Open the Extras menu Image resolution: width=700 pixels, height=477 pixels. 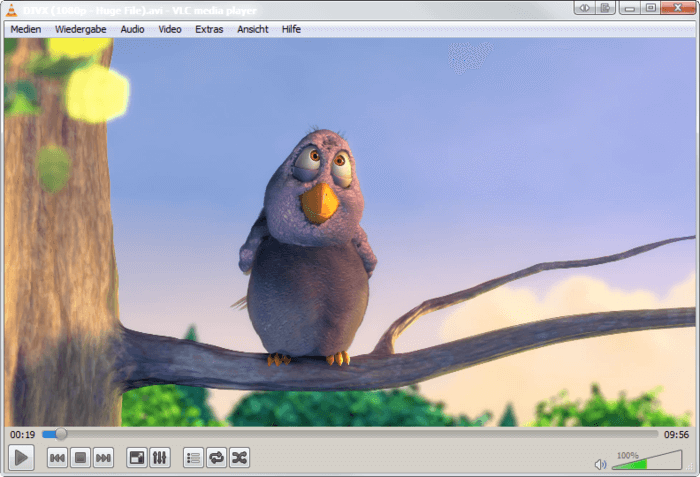(209, 29)
